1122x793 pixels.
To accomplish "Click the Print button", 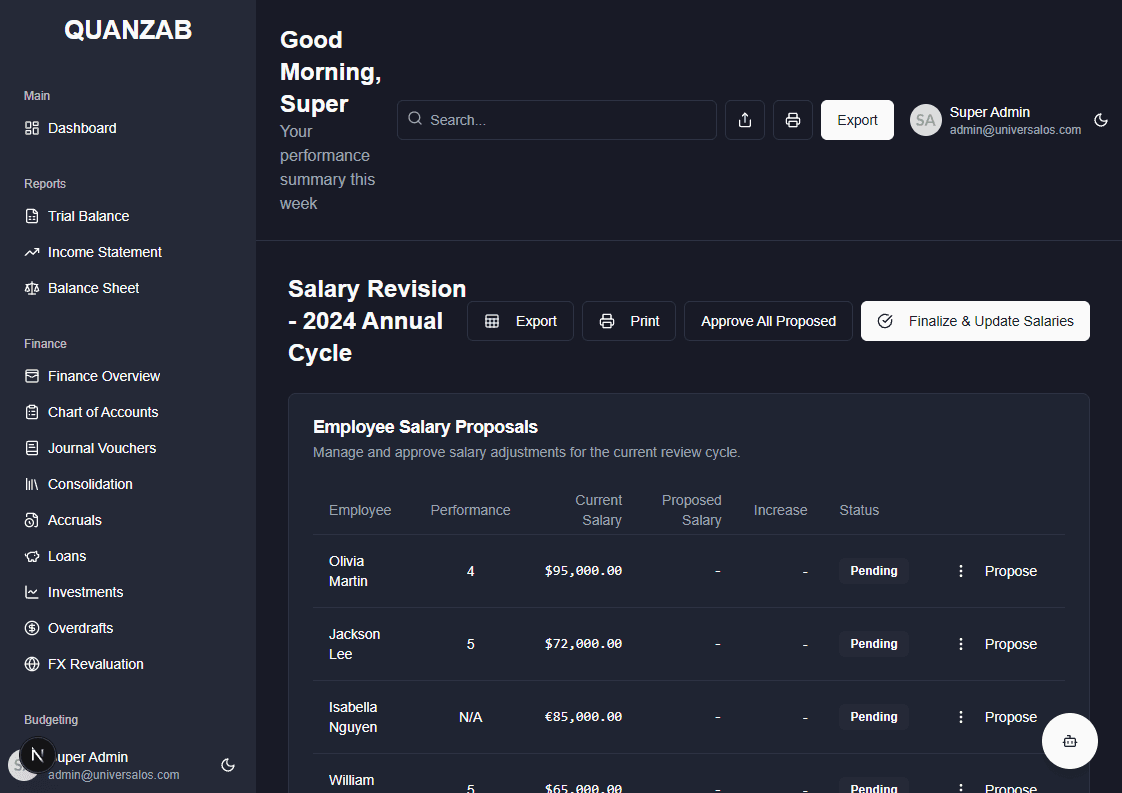I will coord(629,321).
